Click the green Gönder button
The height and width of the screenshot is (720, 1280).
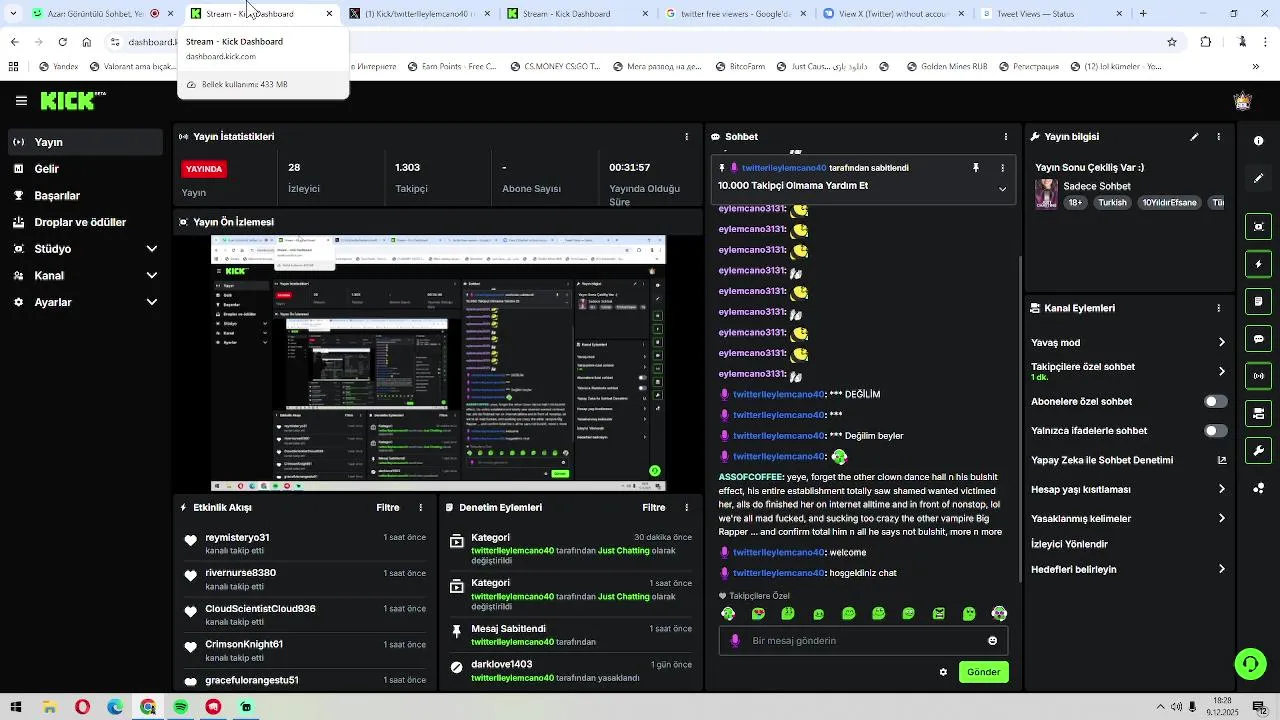coord(983,672)
